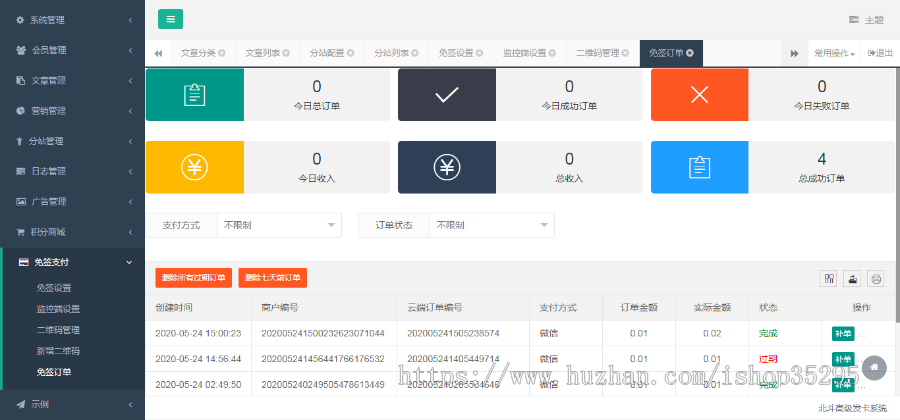
Task: Expand the 积分商城 sidebar menu
Action: [72, 232]
